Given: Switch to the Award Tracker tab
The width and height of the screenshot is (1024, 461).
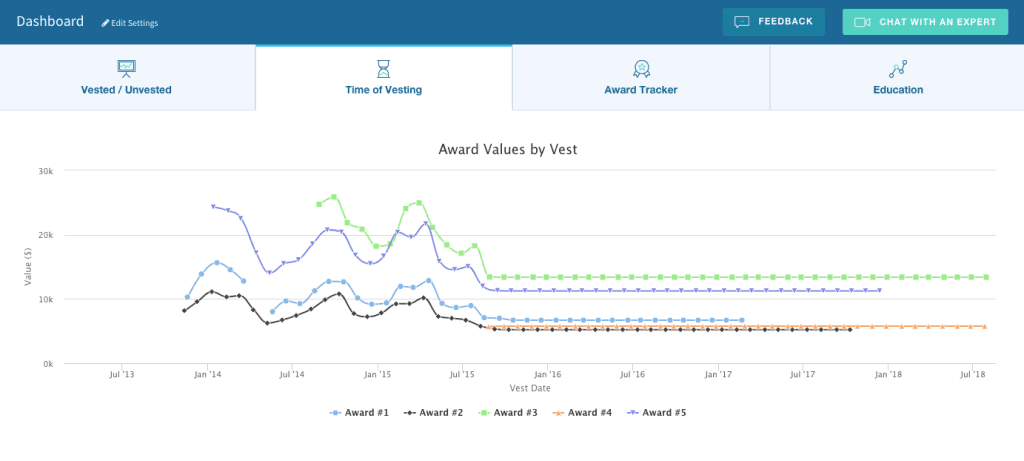Looking at the screenshot, I should coord(641,78).
